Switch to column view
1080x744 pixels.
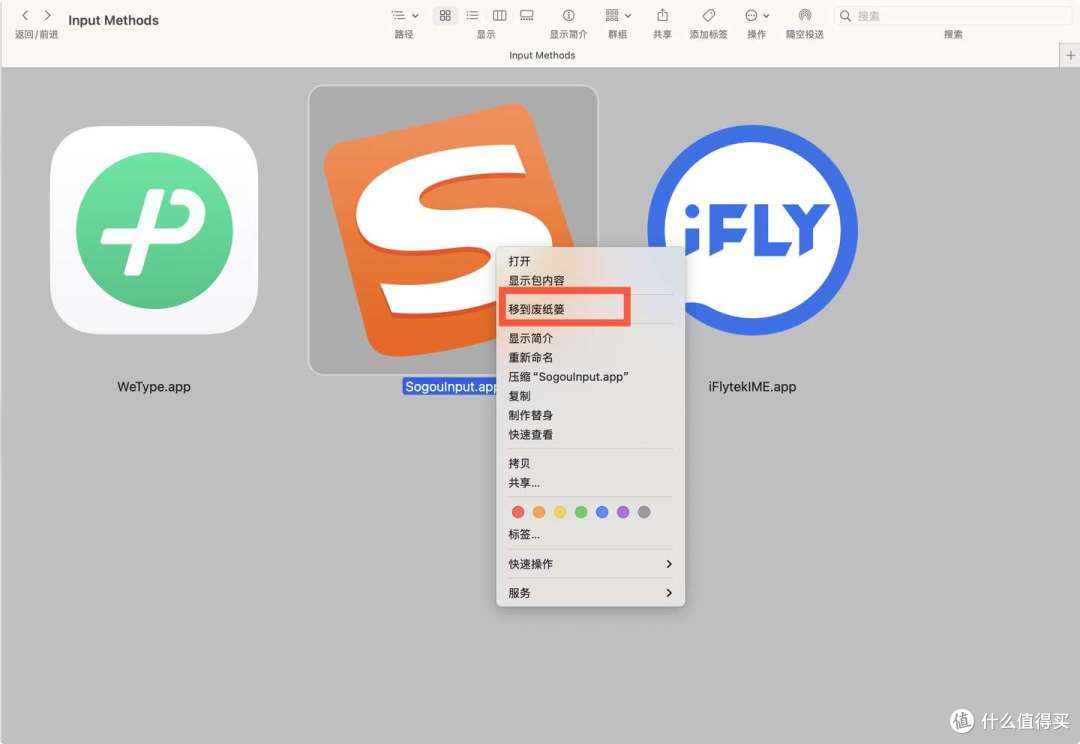point(499,15)
